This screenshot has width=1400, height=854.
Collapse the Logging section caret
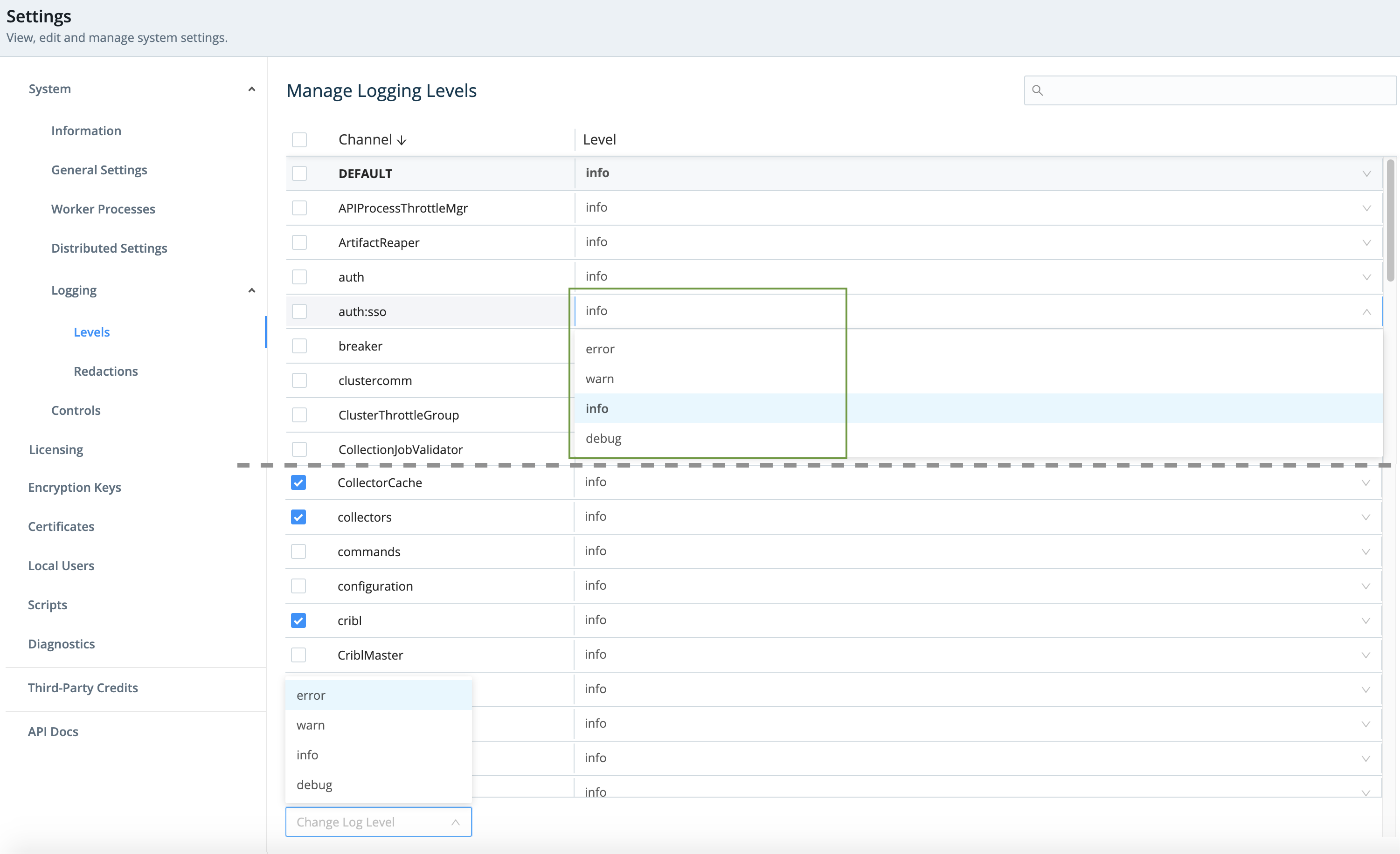[252, 291]
